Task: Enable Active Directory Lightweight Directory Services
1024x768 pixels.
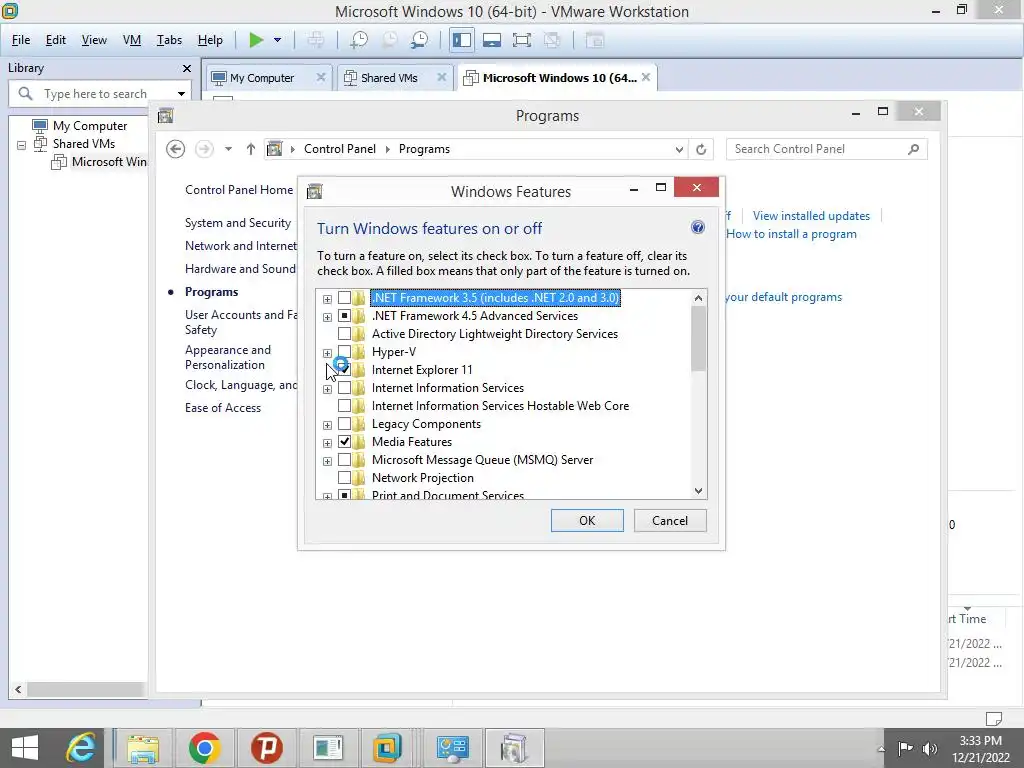Action: click(x=344, y=334)
